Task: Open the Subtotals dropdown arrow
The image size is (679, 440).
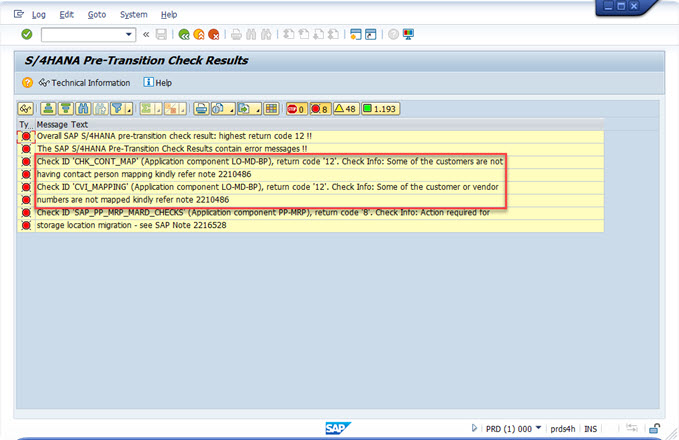Action: coord(183,110)
